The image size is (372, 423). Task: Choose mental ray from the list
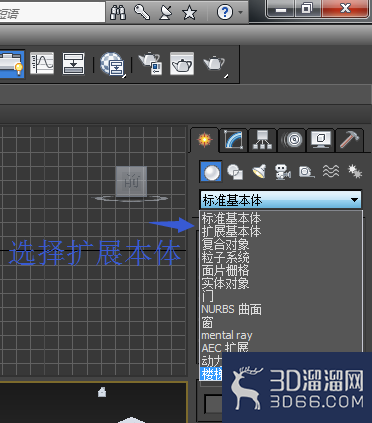(x=281, y=335)
